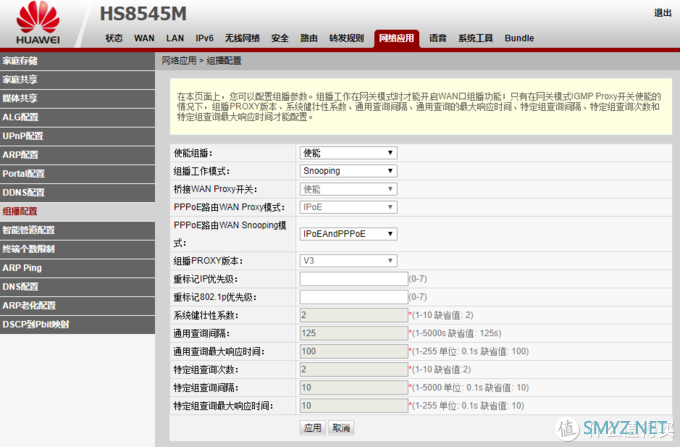The image size is (680, 447).
Task: Click the 重标记802.1p优先级 input field
Action: [353, 297]
